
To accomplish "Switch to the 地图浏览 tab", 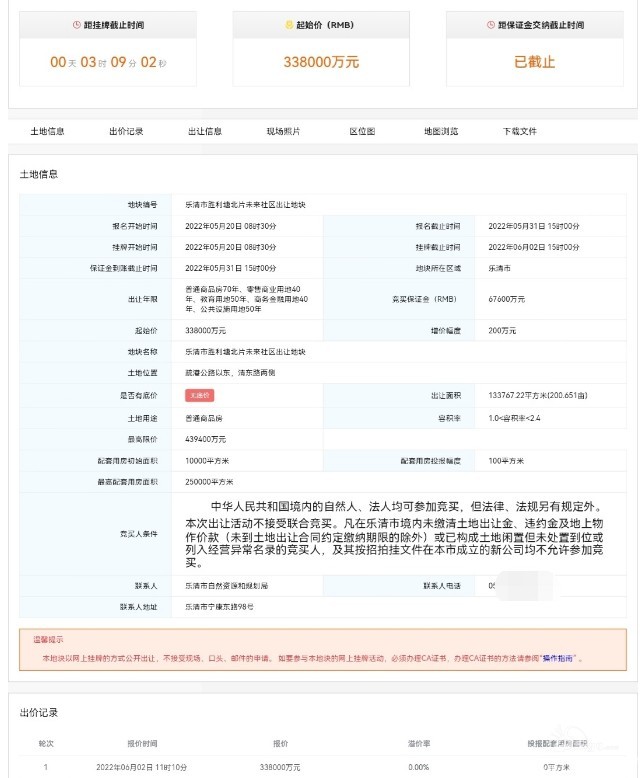I will pos(441,131).
